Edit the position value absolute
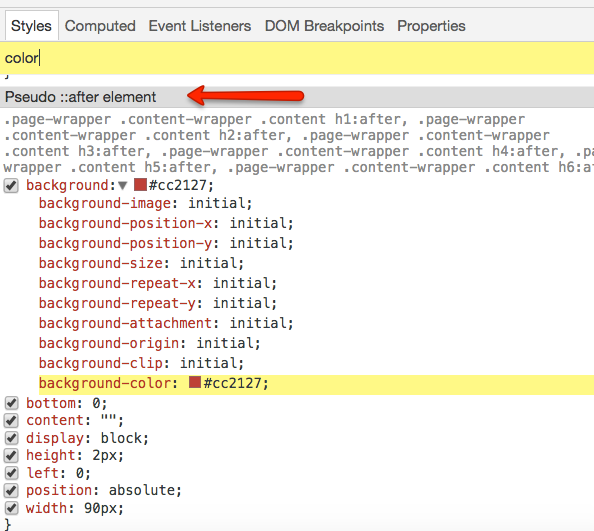 [142, 490]
